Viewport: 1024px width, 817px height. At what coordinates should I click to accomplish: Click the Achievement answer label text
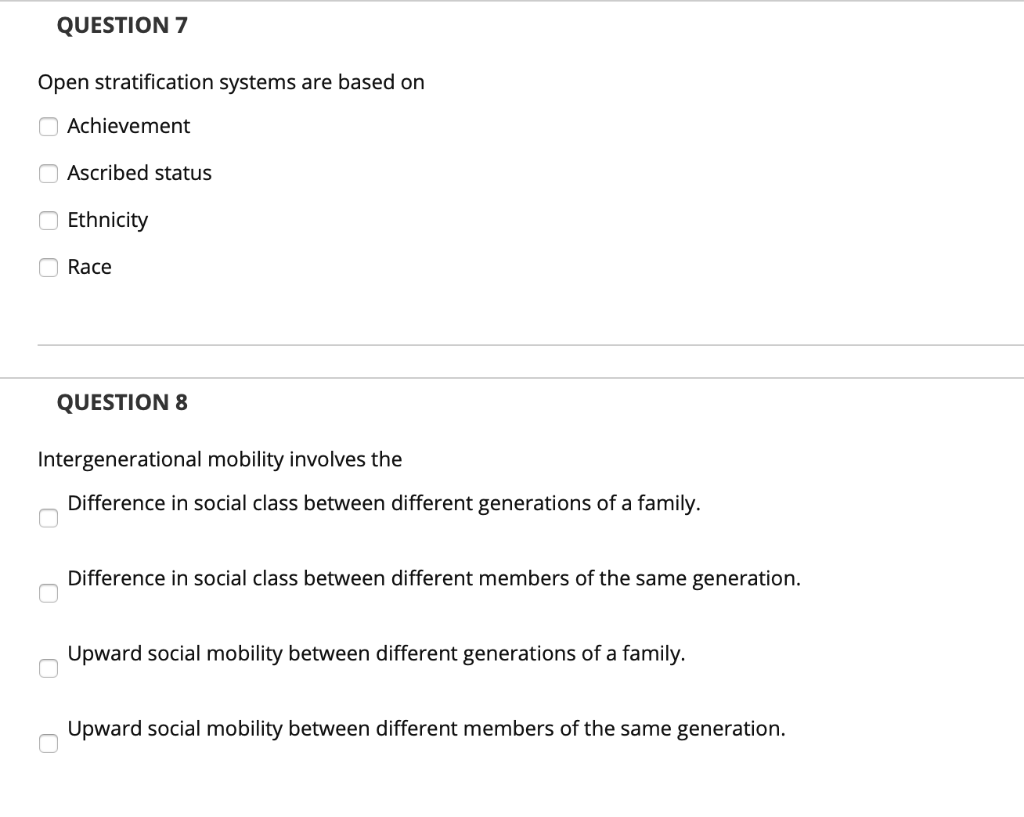coord(128,126)
